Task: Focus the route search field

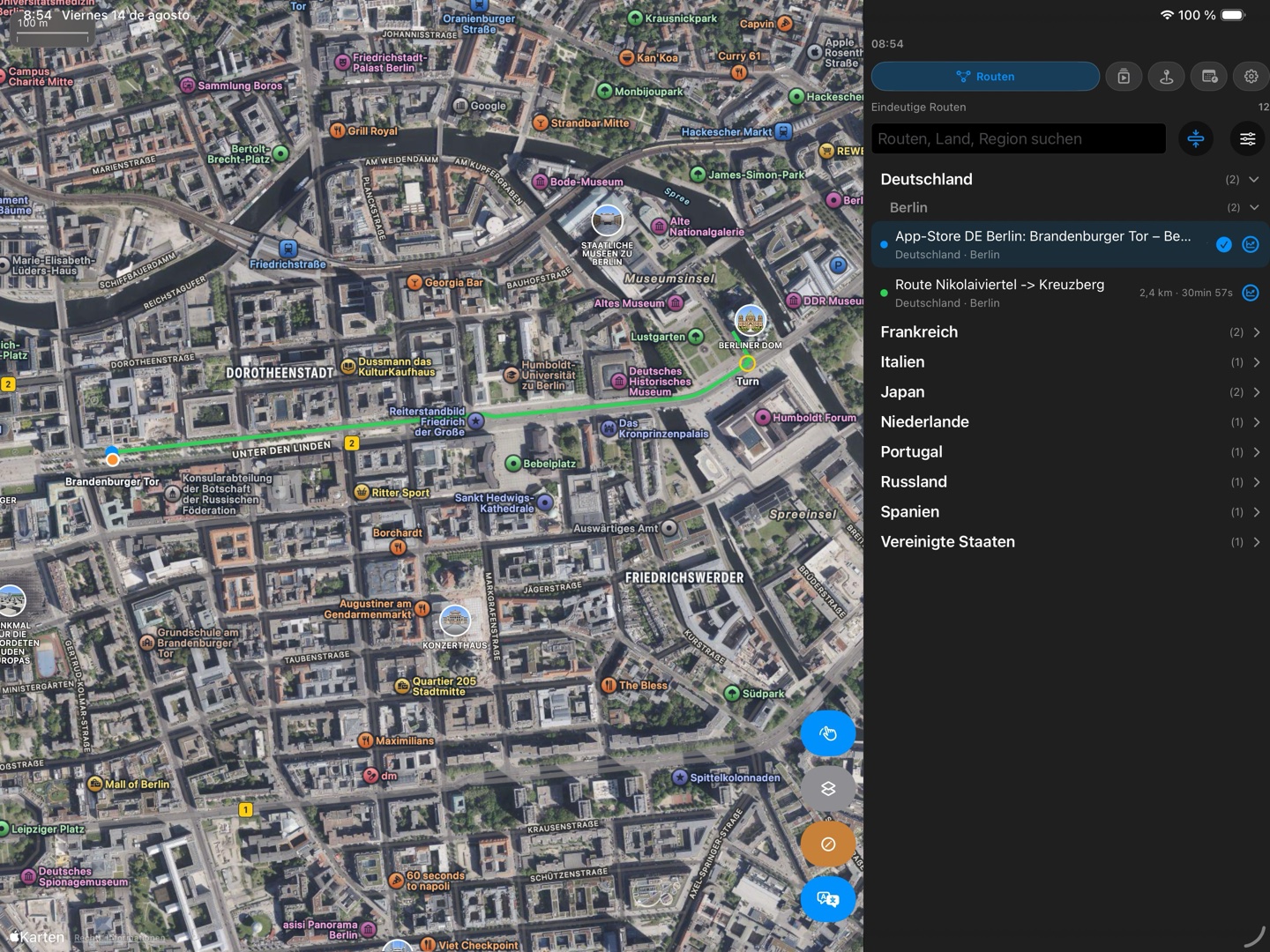Action: tap(1019, 138)
